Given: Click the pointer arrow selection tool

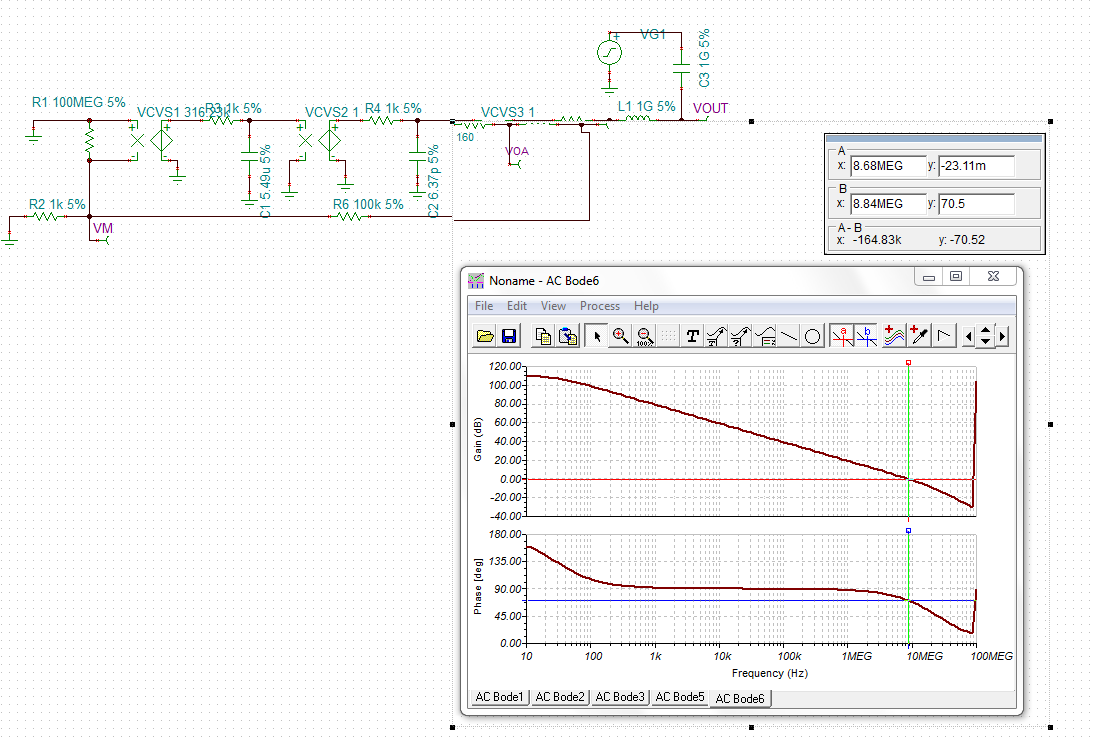Looking at the screenshot, I should coord(597,336).
